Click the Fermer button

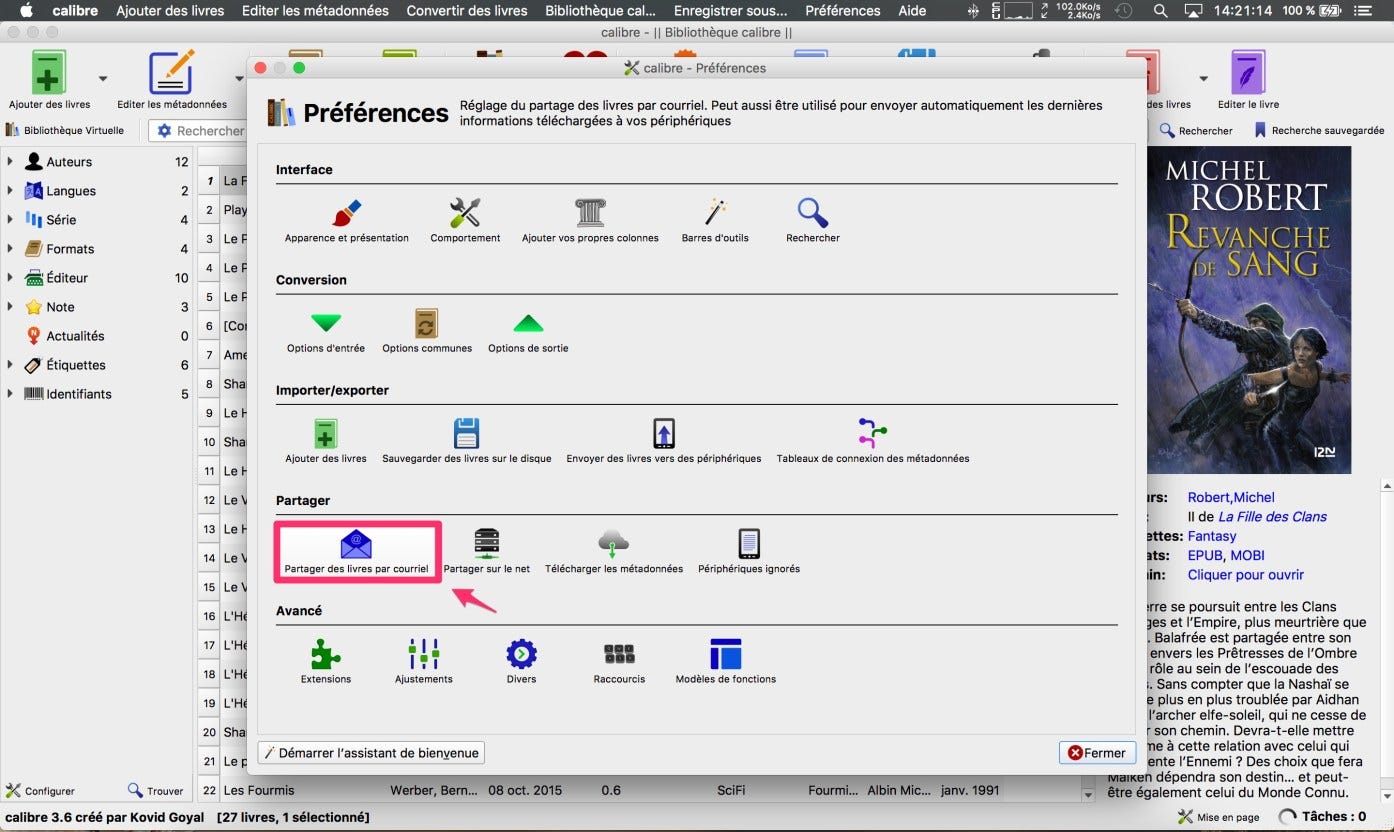(1097, 753)
